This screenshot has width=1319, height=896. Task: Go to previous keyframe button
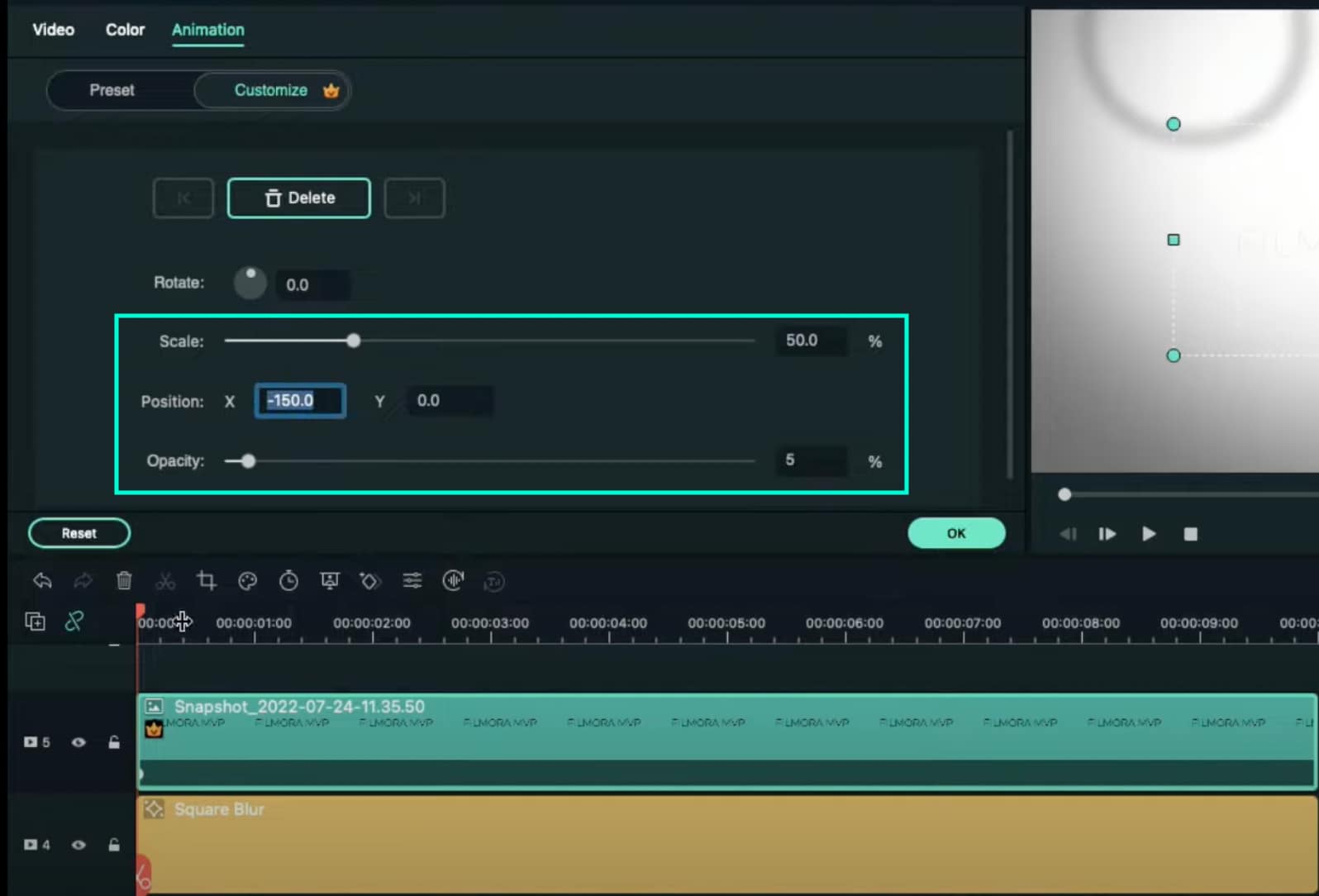pyautogui.click(x=183, y=198)
